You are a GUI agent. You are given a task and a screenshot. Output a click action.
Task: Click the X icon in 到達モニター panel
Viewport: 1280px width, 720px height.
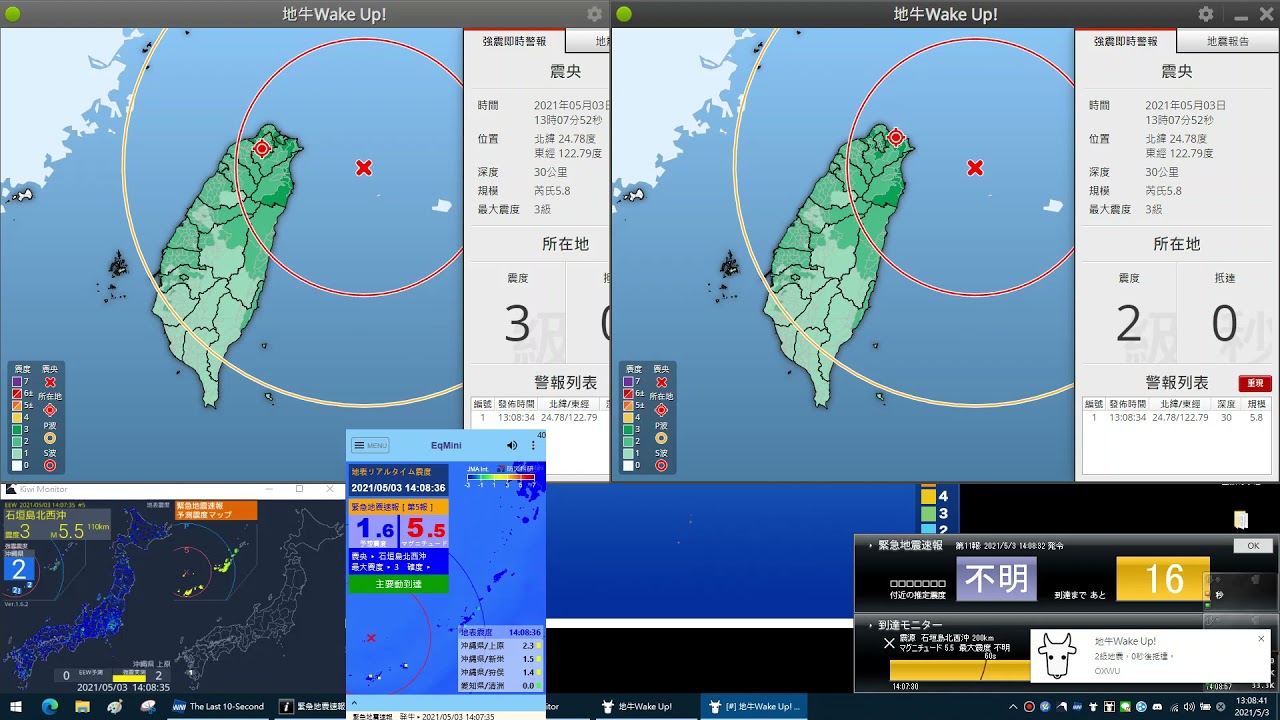click(889, 643)
